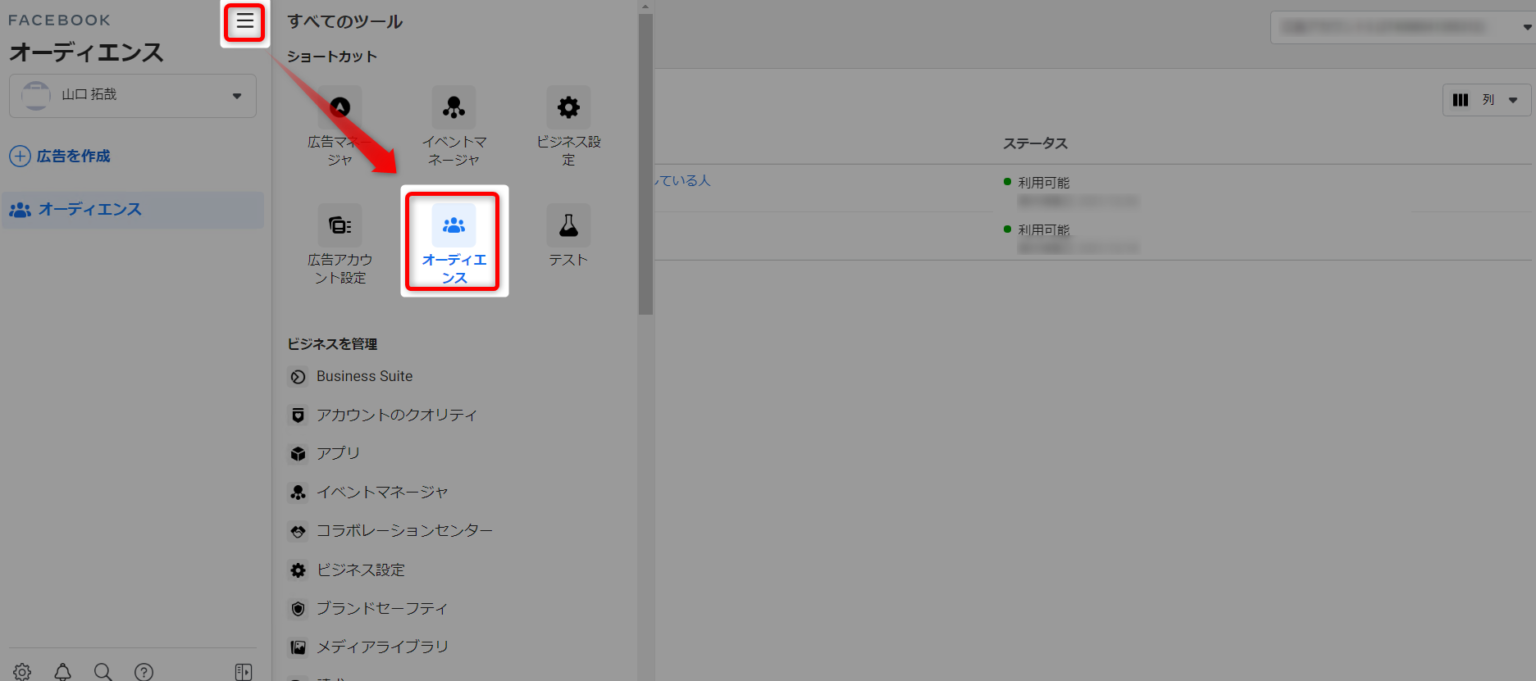Open the 広告マネージャ shortcut
This screenshot has width=1536, height=681.
point(340,127)
